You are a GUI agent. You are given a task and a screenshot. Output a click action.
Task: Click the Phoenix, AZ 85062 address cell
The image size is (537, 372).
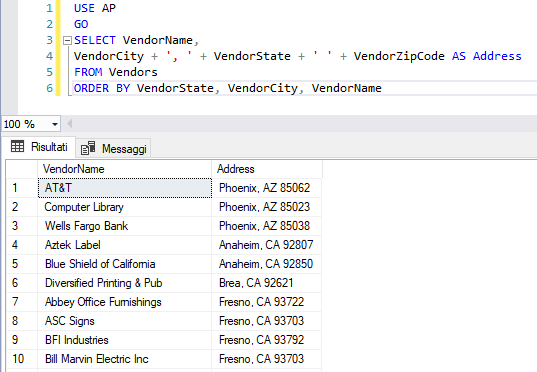coord(267,188)
